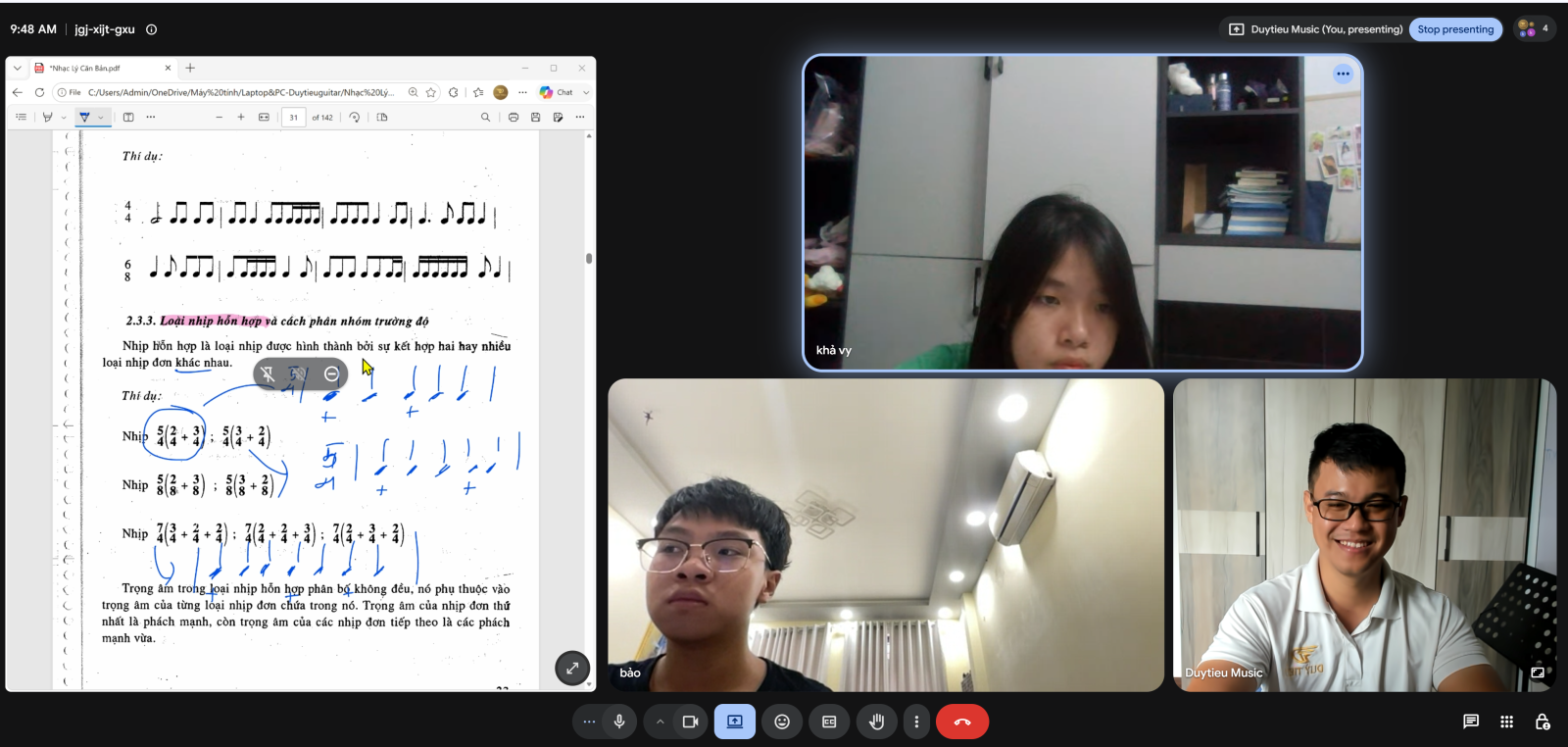This screenshot has height=747, width=1568.
Task: Click the PDF vertical scrollbar thumb
Action: tap(588, 259)
